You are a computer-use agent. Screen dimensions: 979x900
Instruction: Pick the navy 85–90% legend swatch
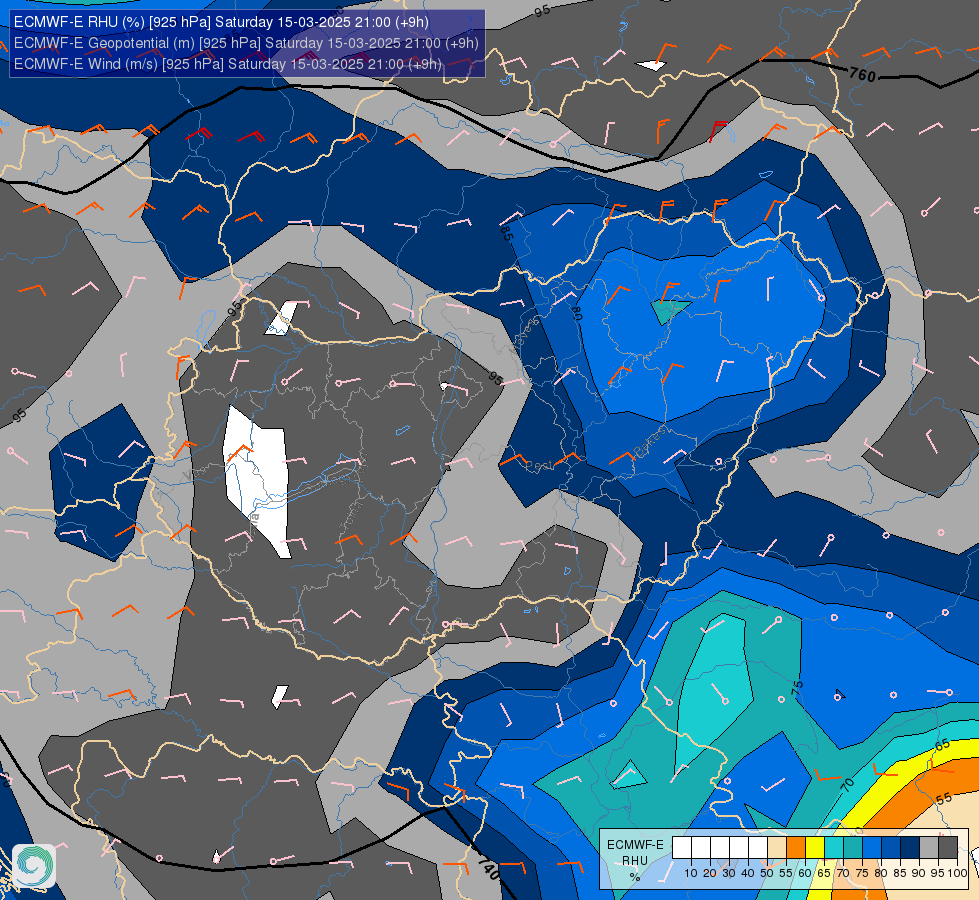[910, 848]
